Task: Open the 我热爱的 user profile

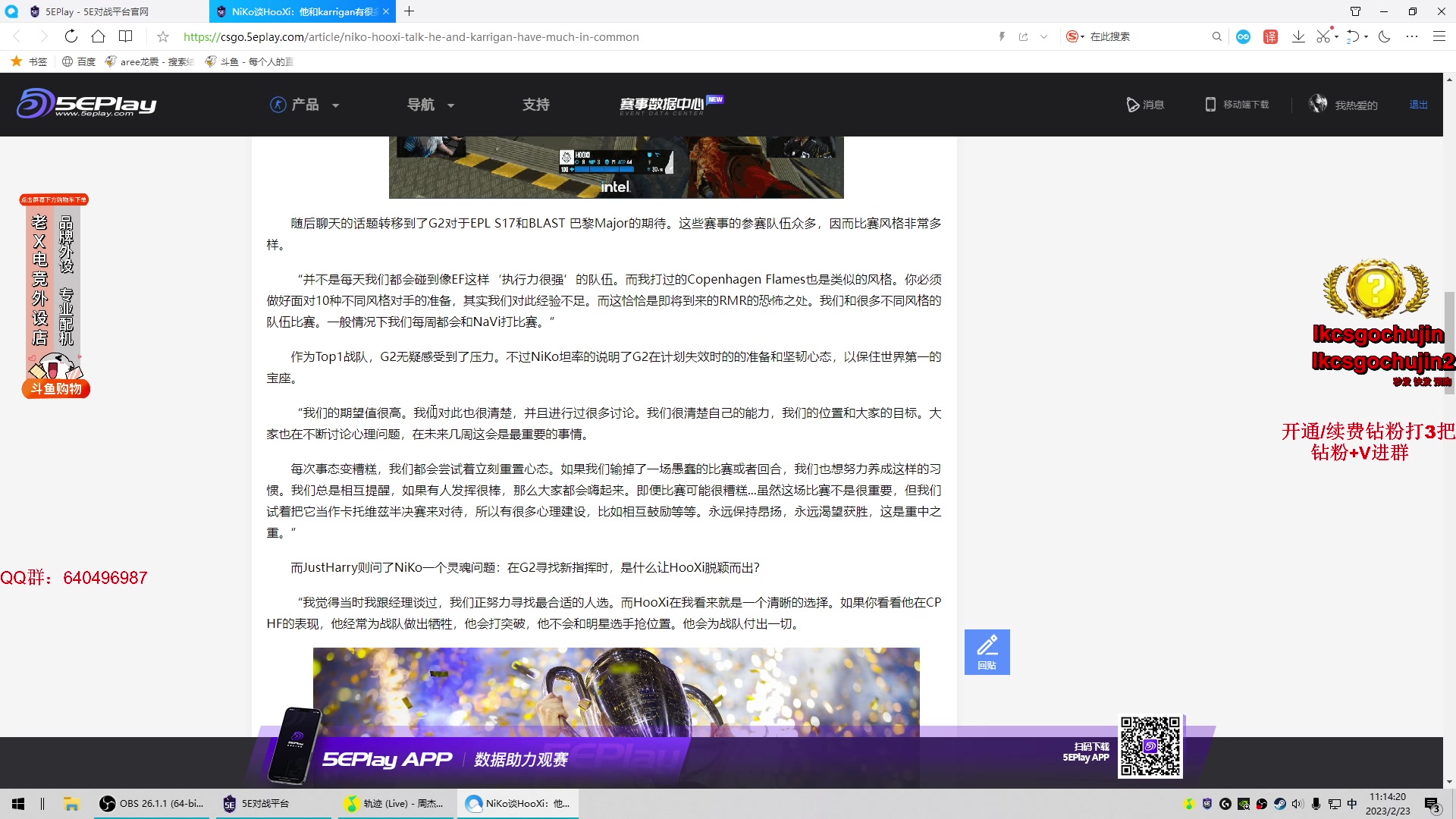Action: [x=1343, y=105]
